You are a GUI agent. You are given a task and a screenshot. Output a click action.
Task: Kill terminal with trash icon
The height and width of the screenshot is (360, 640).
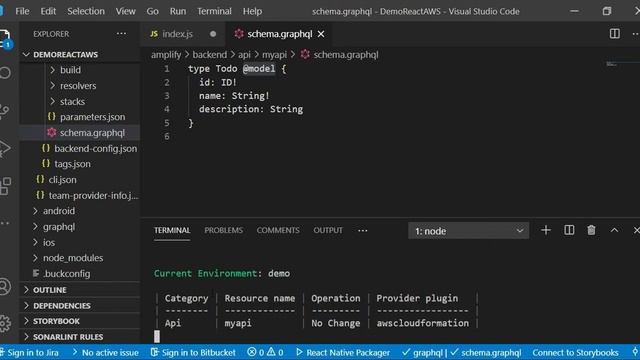(591, 231)
